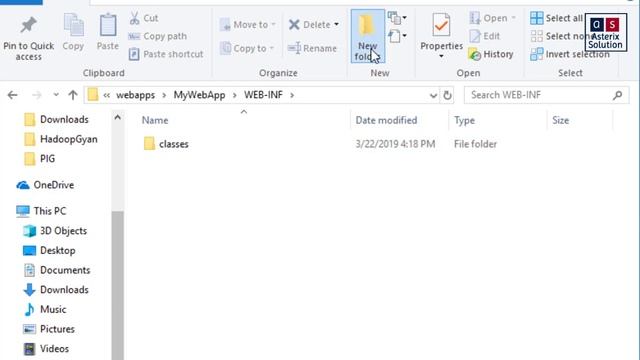Open the Move to dropdown
Image resolution: width=640 pixels, height=360 pixels.
tap(248, 24)
